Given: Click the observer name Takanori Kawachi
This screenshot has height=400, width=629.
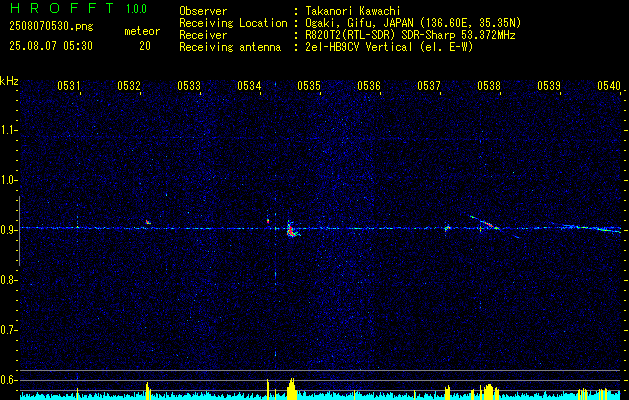Looking at the screenshot, I should click(x=353, y=11).
